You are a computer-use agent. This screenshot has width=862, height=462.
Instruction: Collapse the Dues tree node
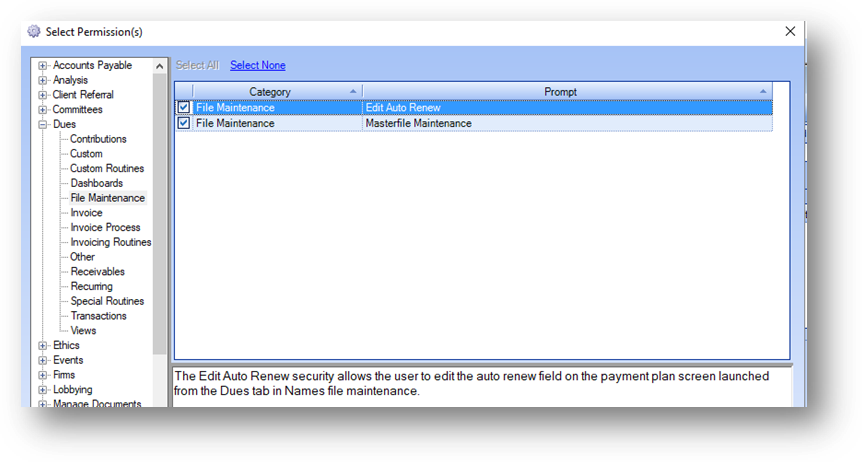[x=43, y=125]
